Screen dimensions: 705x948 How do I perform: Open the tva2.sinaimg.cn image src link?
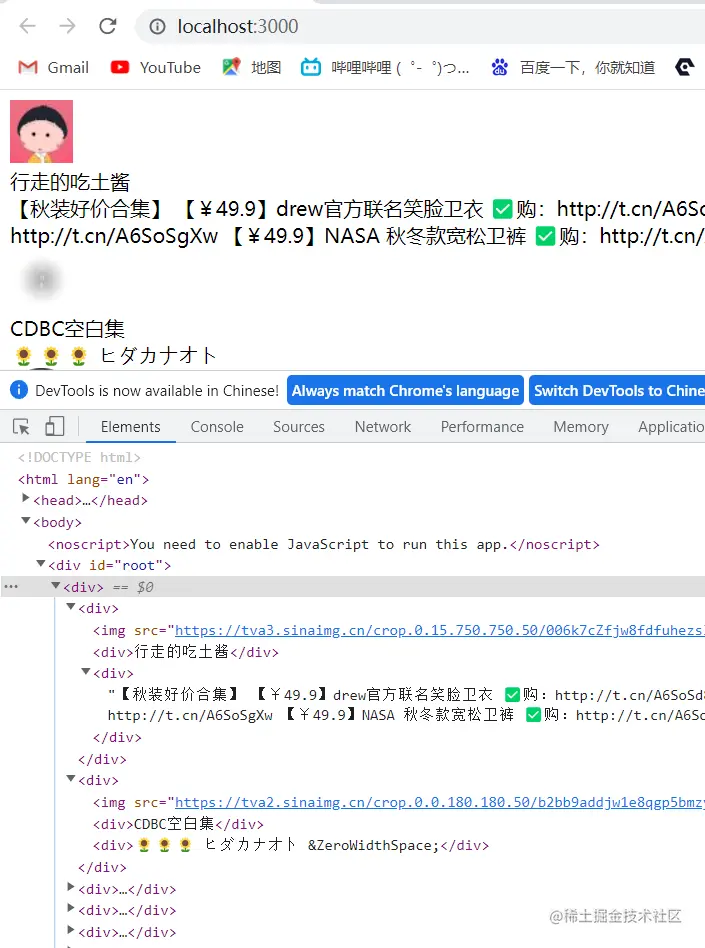click(x=440, y=802)
